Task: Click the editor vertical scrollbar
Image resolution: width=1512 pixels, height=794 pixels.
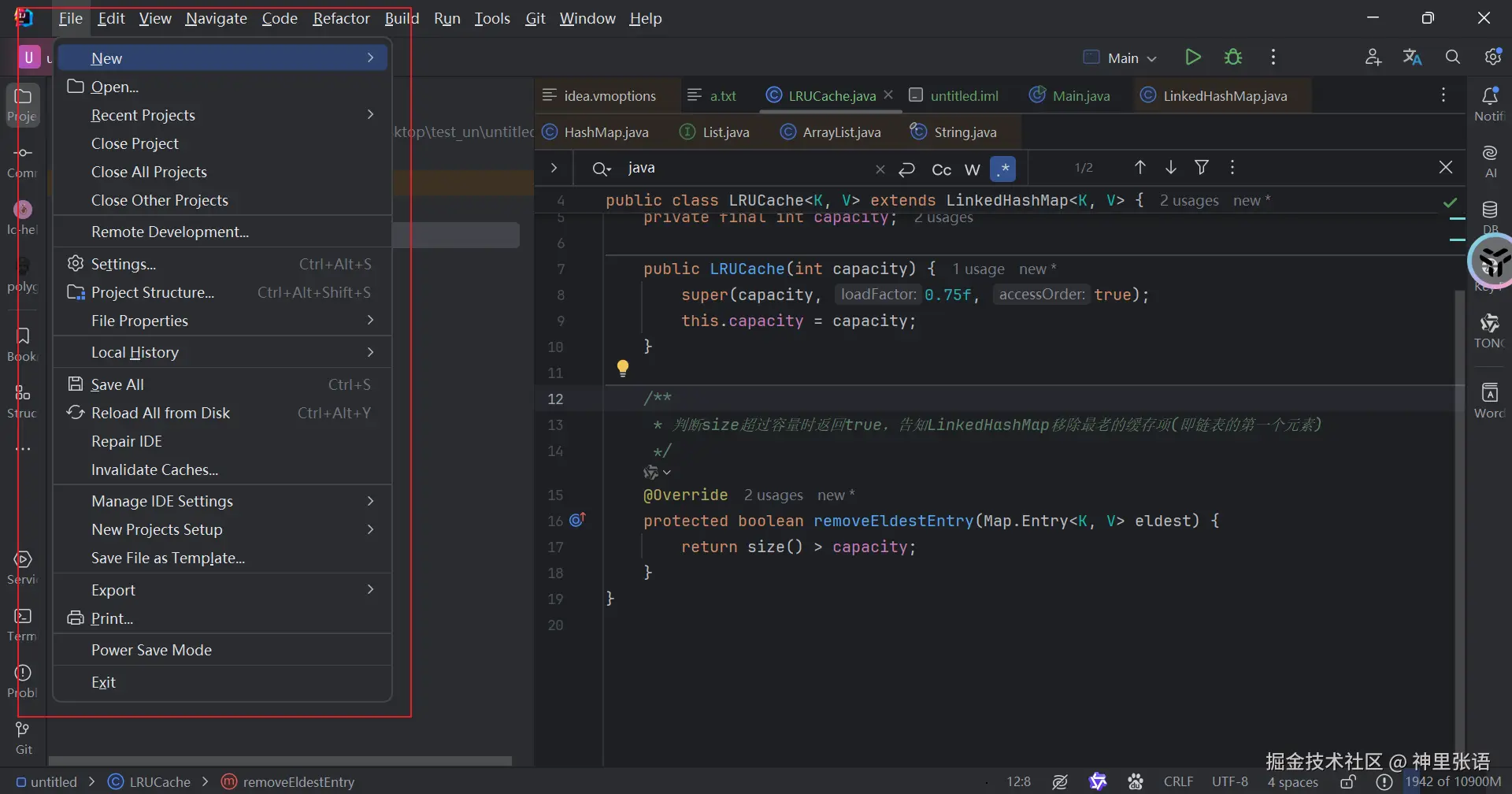Action: pyautogui.click(x=1459, y=512)
